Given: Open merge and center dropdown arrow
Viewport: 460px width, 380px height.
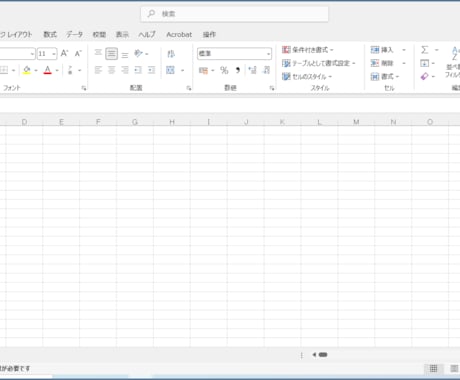Looking at the screenshot, I should (182, 70).
